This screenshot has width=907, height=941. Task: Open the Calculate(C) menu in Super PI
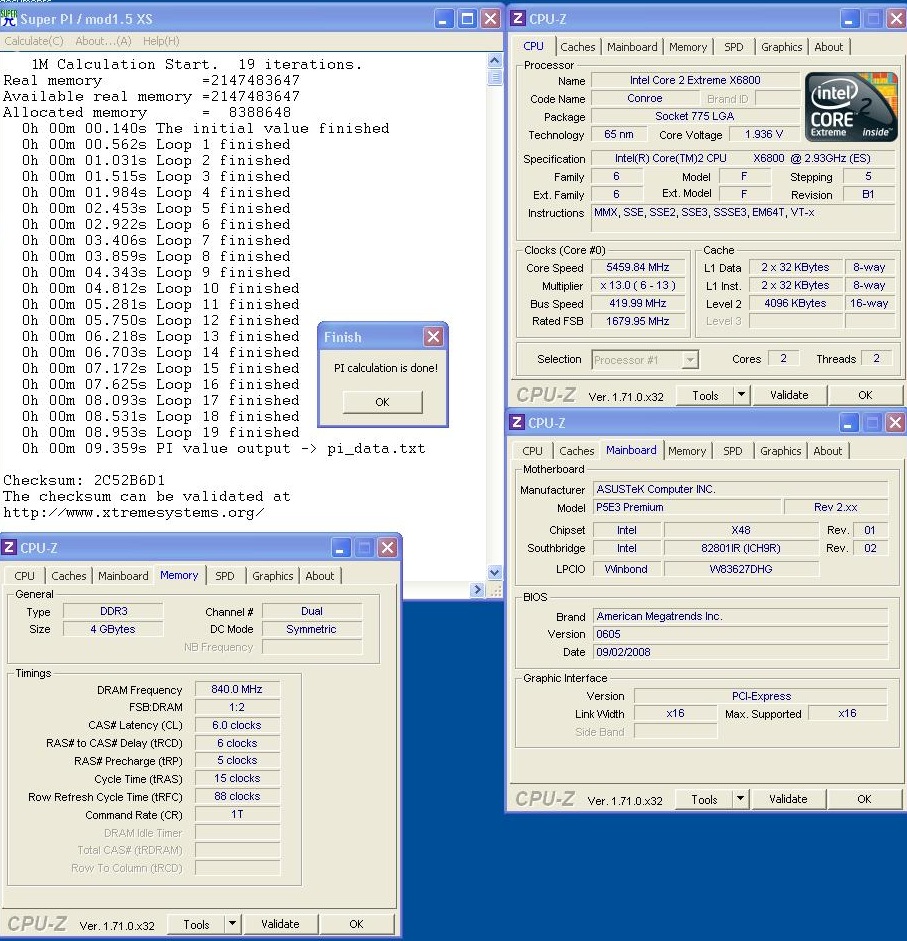[x=34, y=41]
